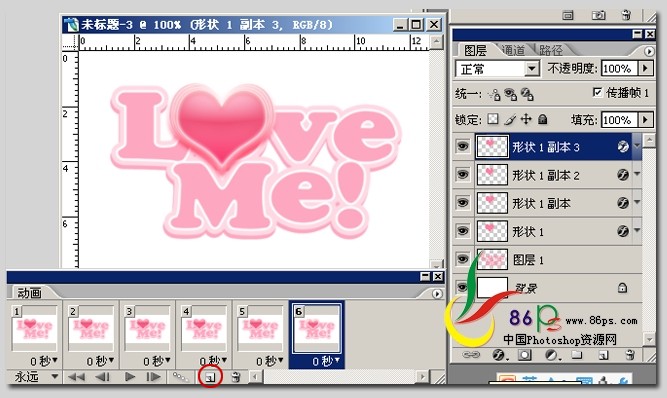Click the fx icon on 形状 1 副本 layer
The height and width of the screenshot is (398, 667).
tap(623, 203)
